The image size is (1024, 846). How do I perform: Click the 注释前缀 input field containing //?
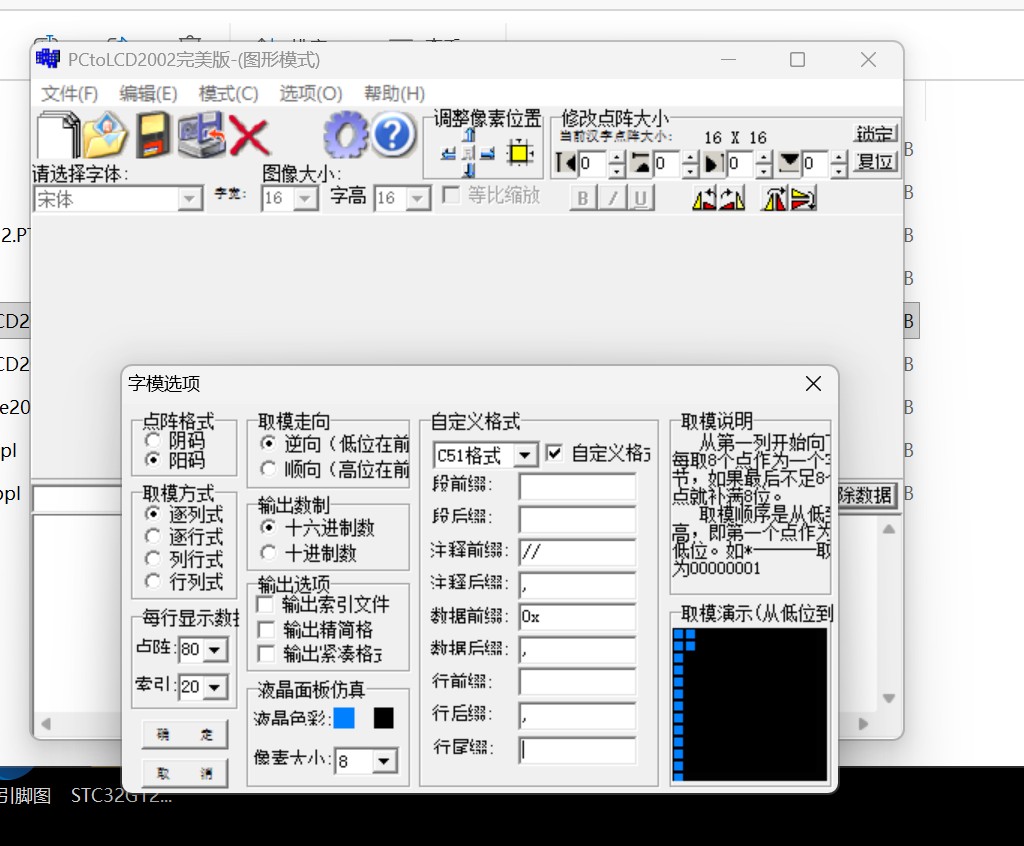(x=577, y=553)
